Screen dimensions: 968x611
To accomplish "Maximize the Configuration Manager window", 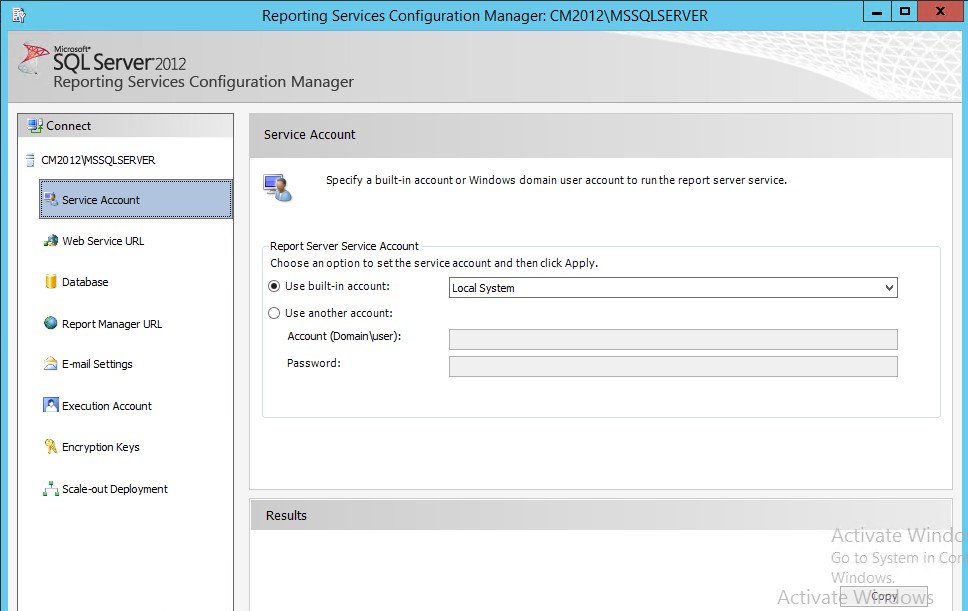I will click(x=905, y=11).
